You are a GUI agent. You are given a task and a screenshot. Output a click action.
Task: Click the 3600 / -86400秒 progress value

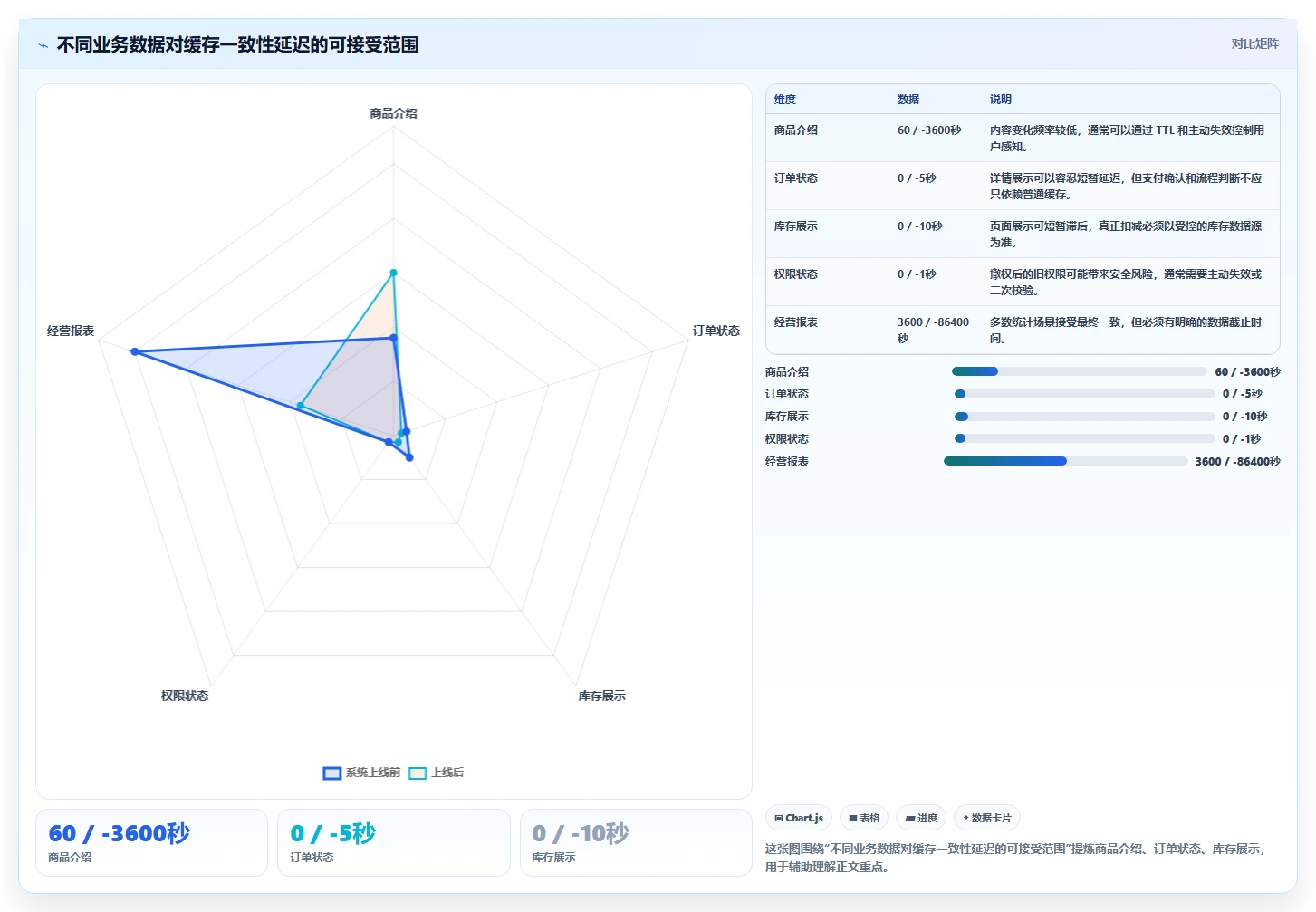tap(1237, 461)
